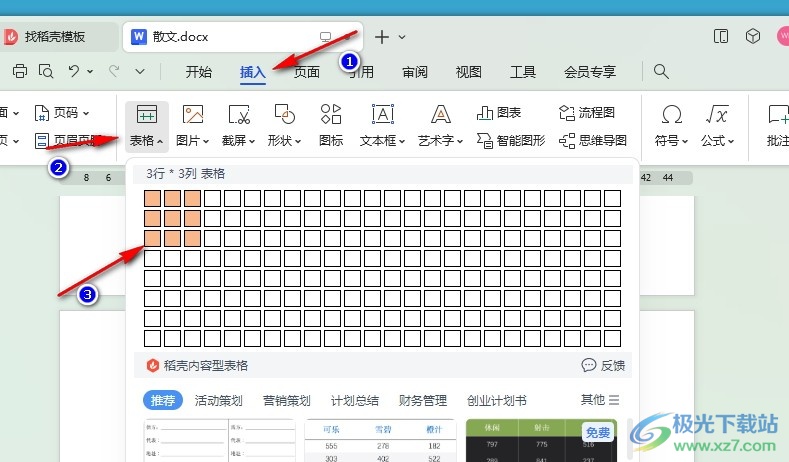
Task: Click the Symbol (符号) omega icon
Action: pos(672,115)
